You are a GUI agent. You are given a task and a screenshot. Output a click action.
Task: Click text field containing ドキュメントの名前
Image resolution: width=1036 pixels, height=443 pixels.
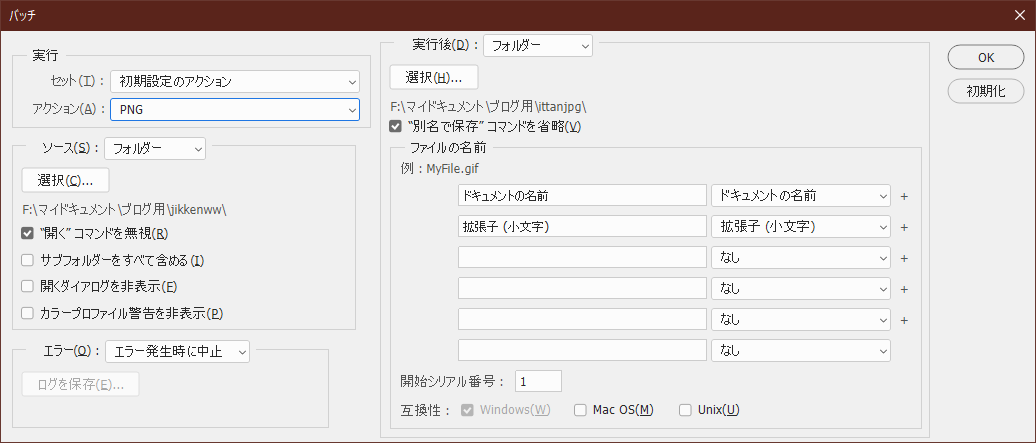[582, 195]
